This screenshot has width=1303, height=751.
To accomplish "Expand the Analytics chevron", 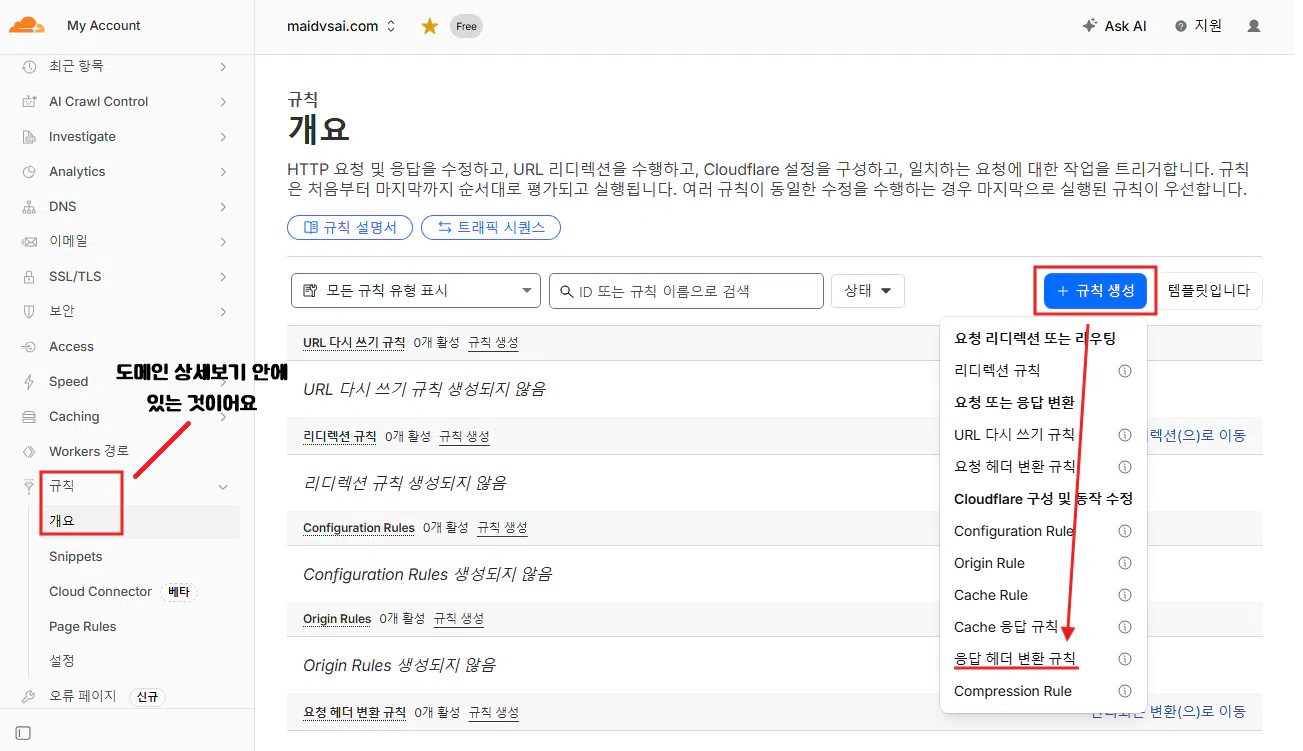I will coord(223,171).
